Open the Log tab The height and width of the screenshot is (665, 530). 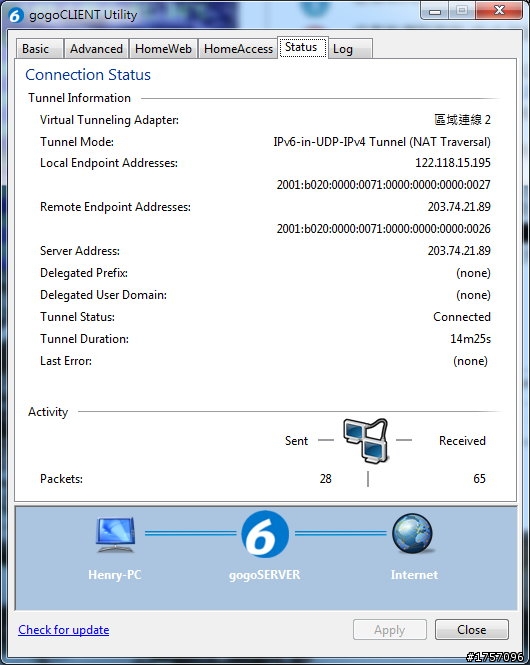click(x=351, y=49)
